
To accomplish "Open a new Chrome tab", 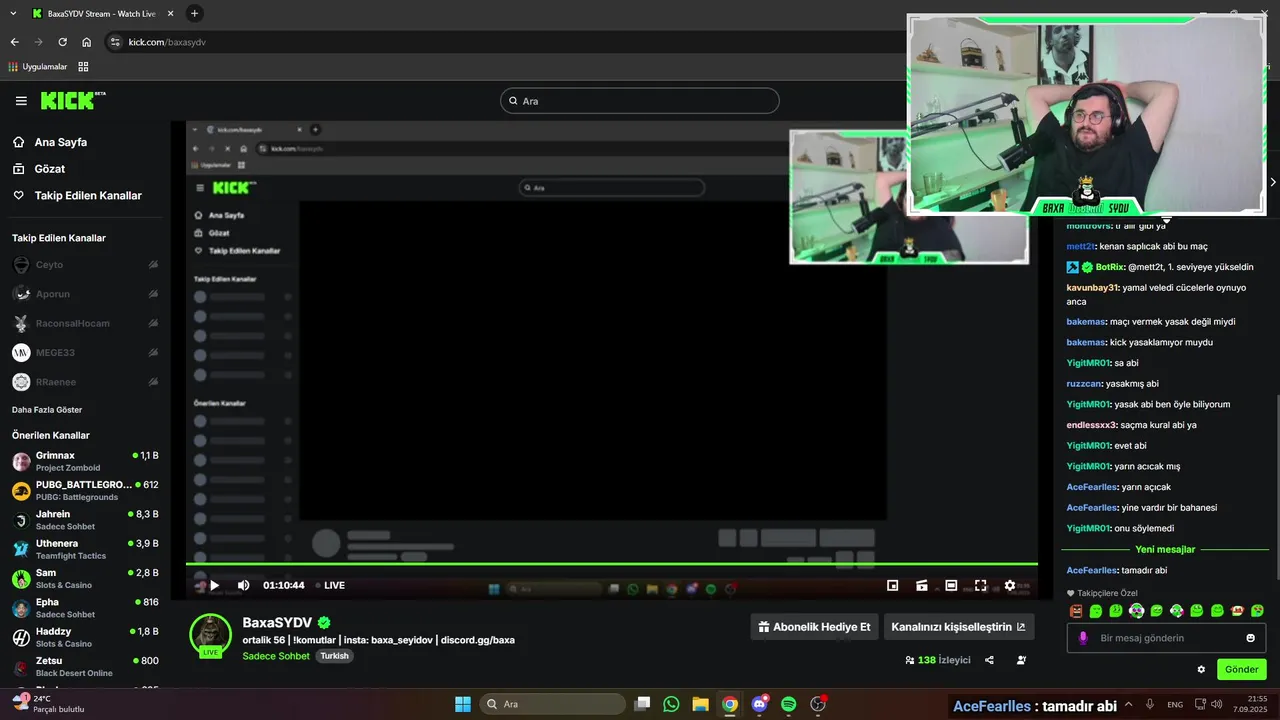I will click(194, 13).
